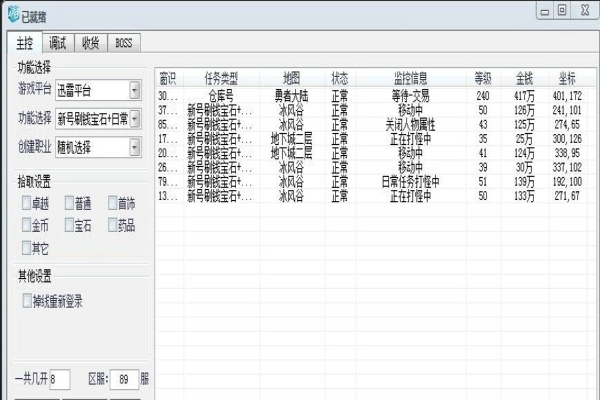
Task: Sort by the 任务类型 column header
Action: (221, 78)
